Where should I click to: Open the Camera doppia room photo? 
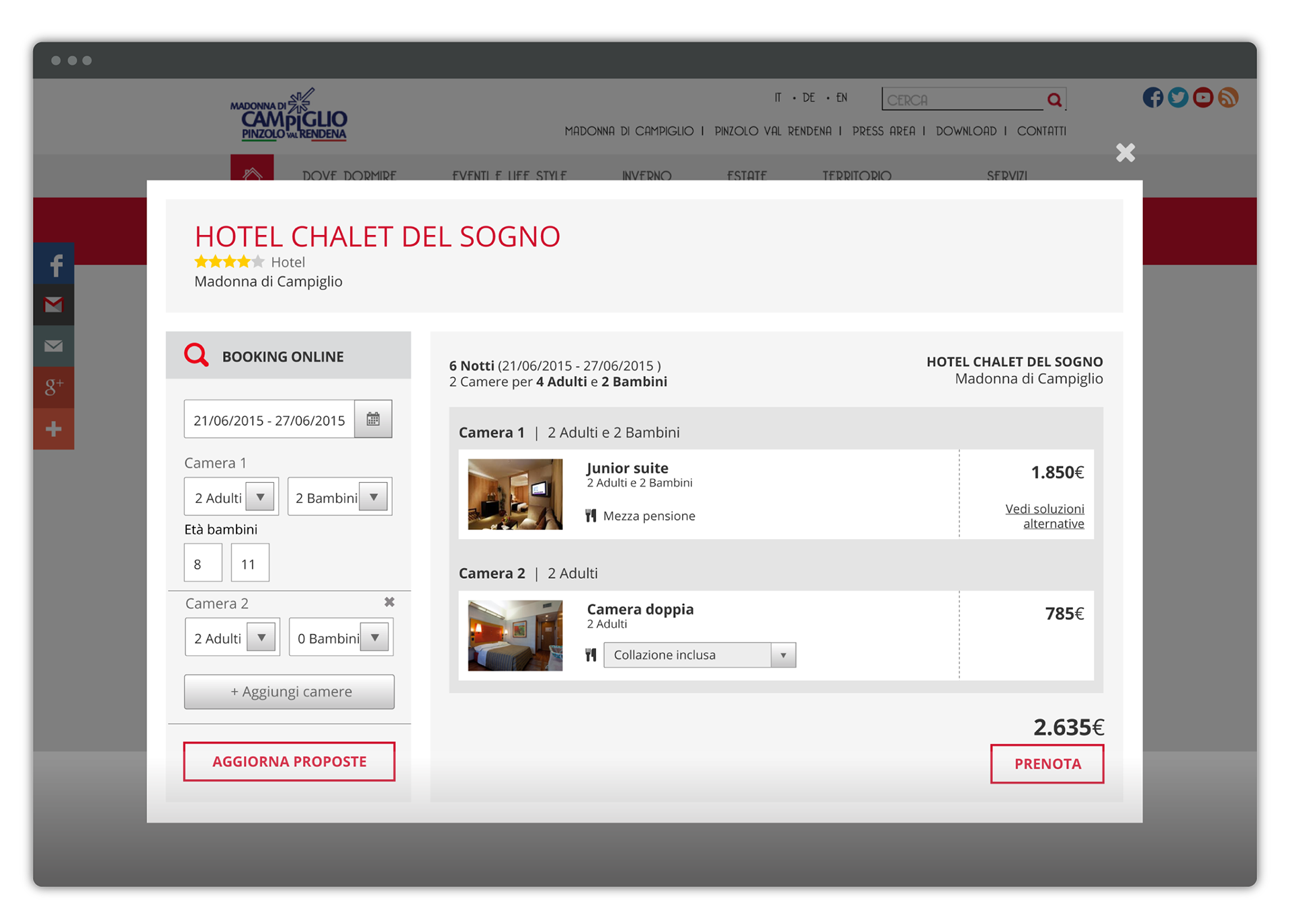click(515, 635)
